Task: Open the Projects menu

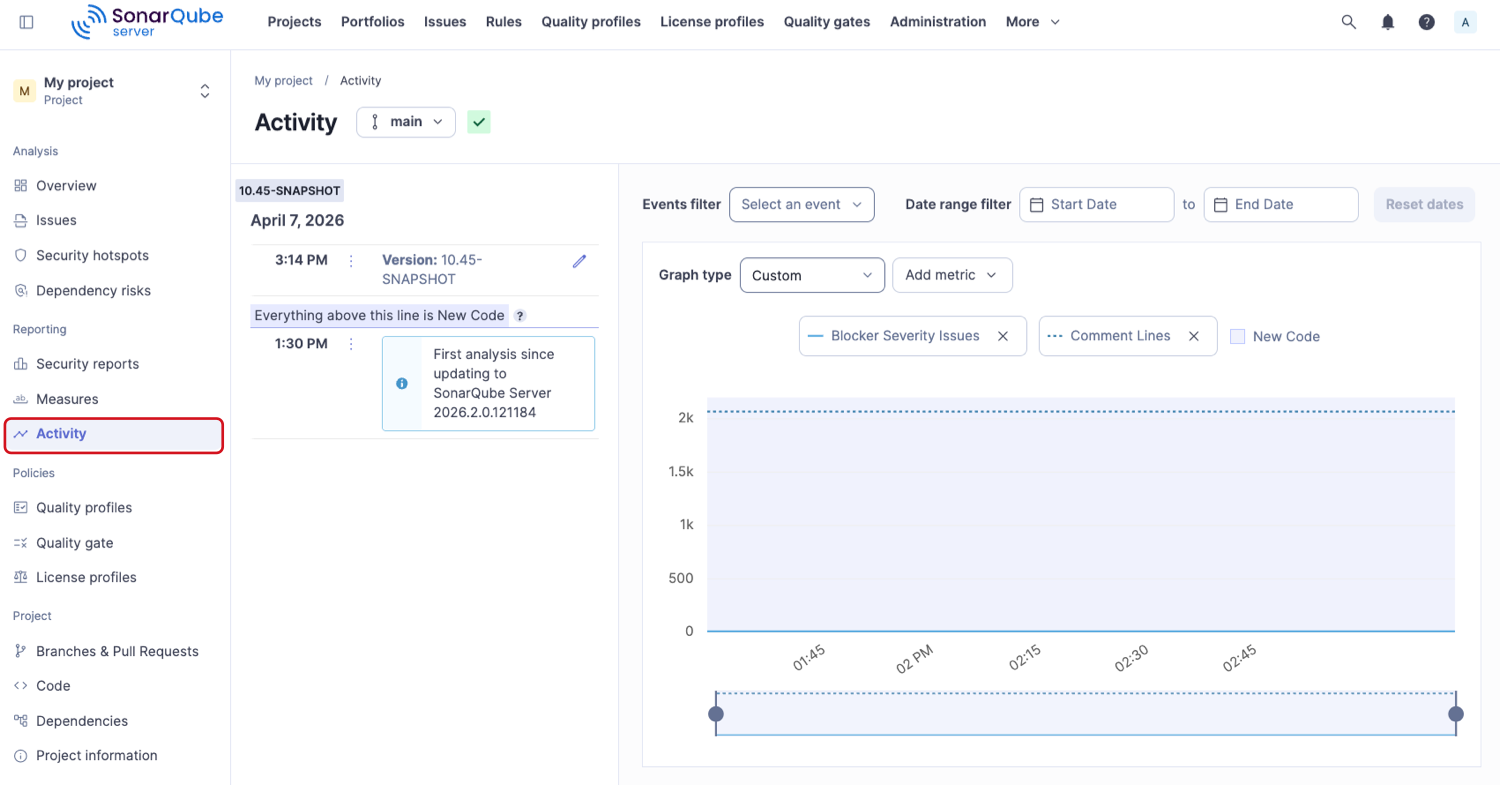Action: (295, 22)
